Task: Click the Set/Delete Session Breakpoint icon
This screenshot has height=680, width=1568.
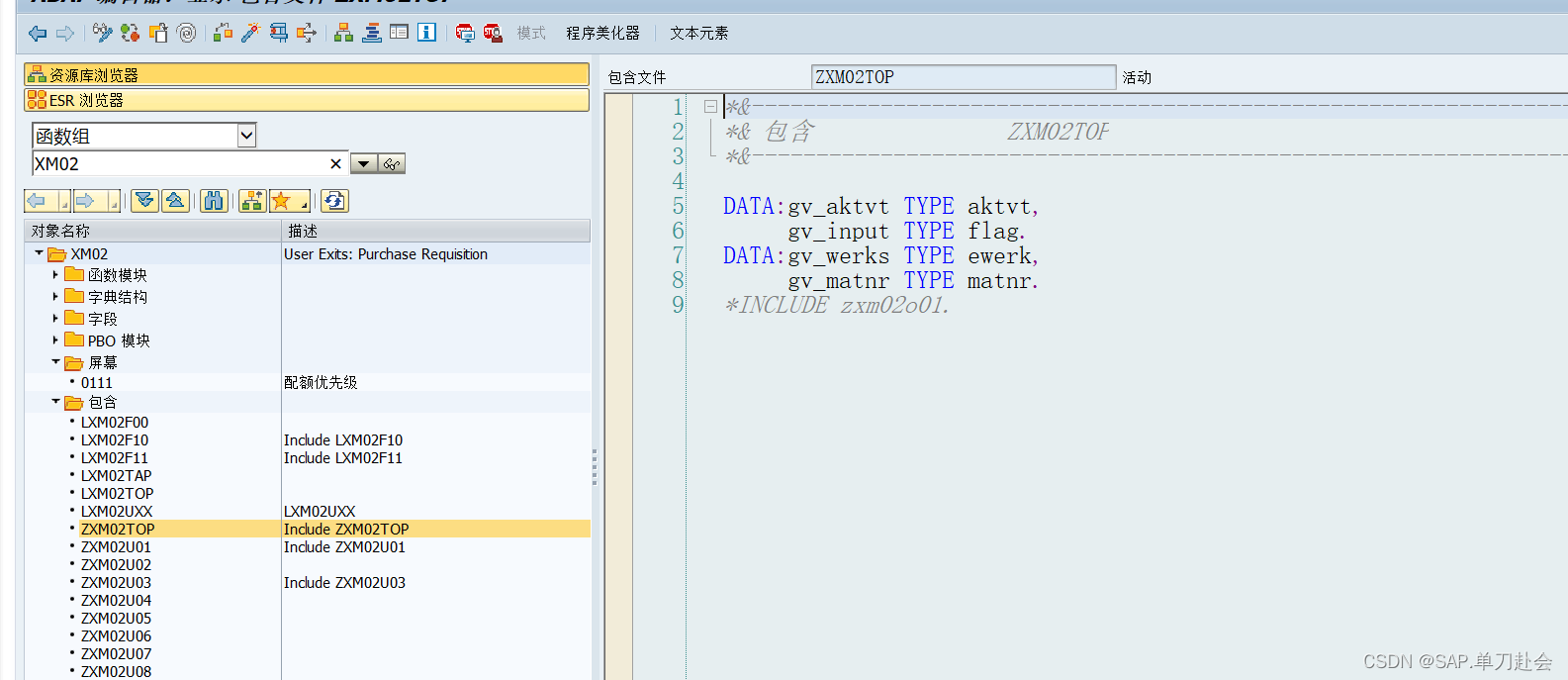Action: 465,33
